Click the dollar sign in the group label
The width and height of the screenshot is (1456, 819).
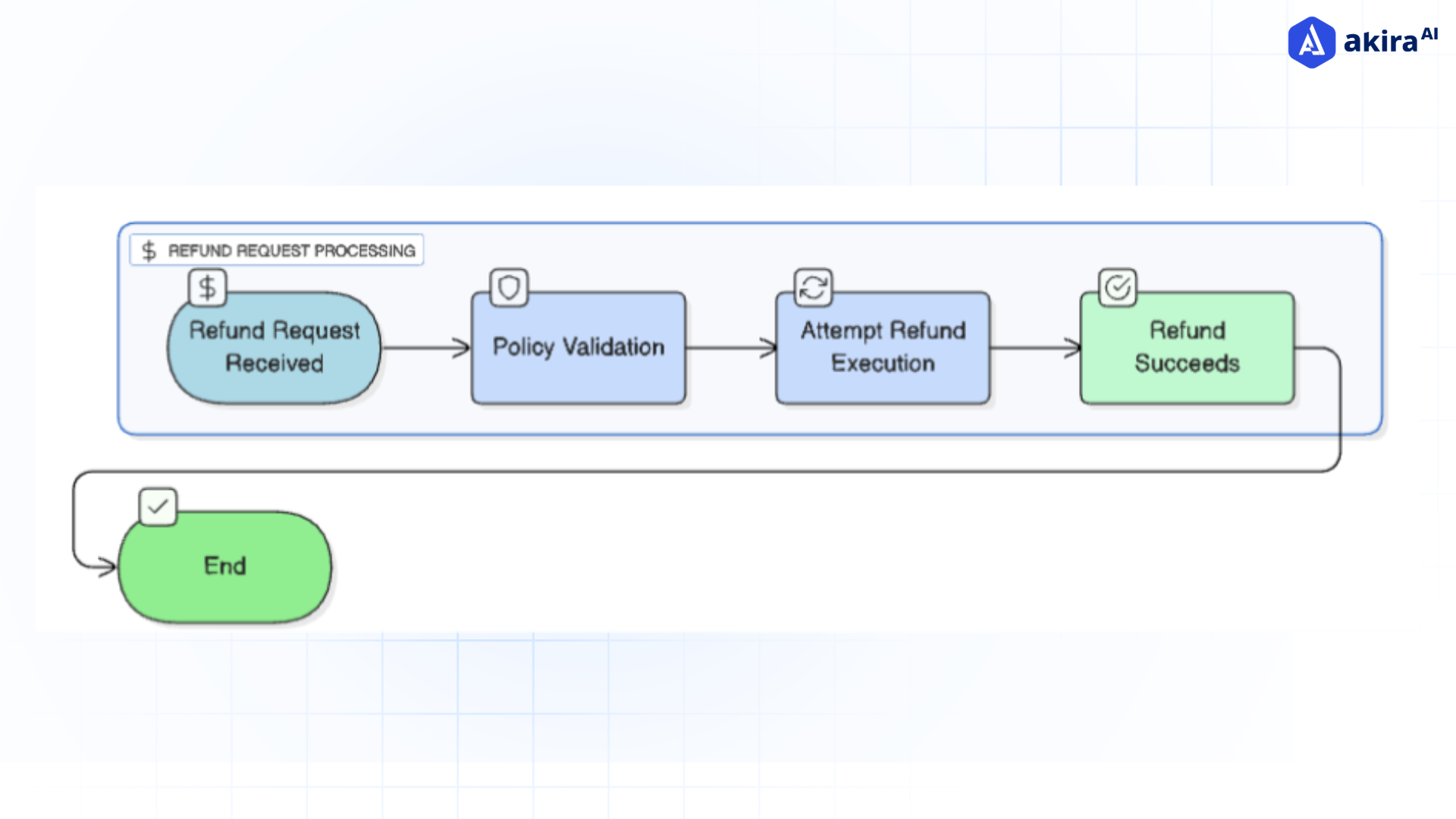[x=149, y=249]
